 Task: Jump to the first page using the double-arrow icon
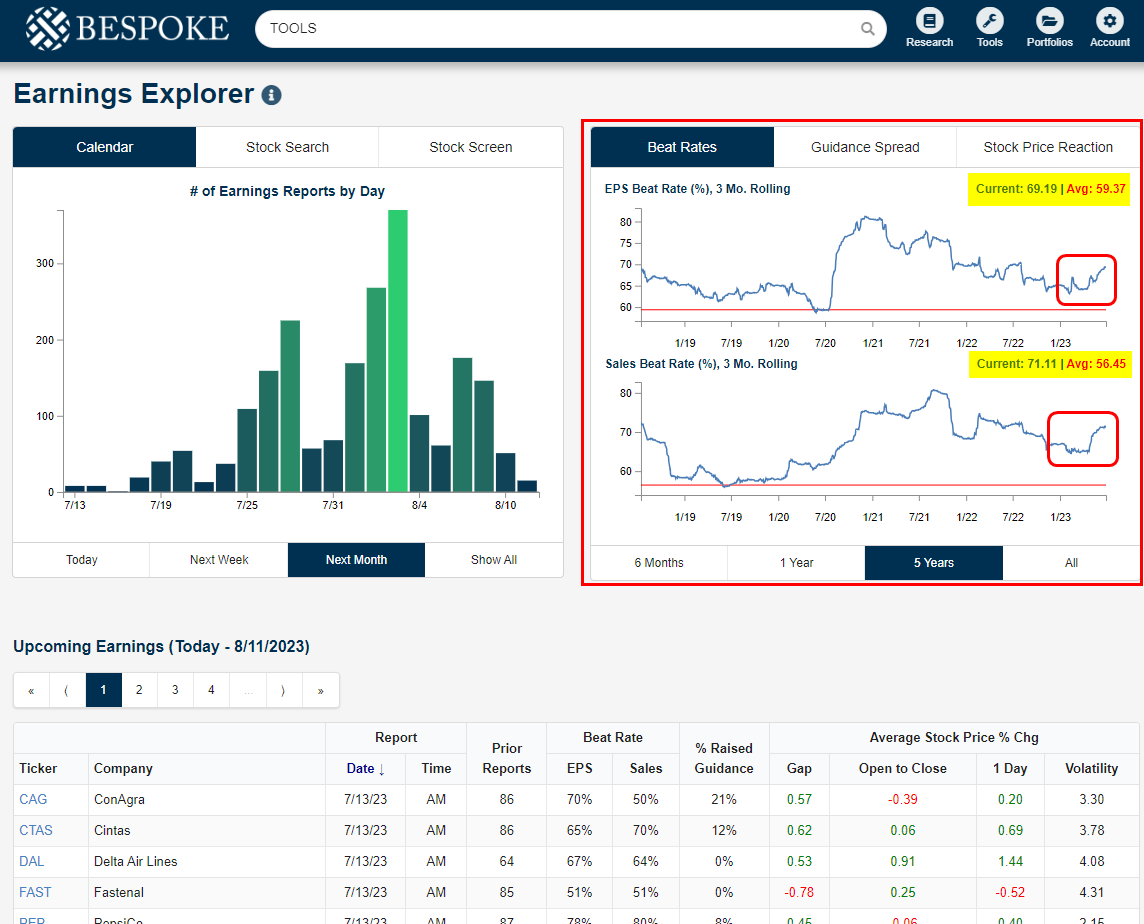(31, 690)
